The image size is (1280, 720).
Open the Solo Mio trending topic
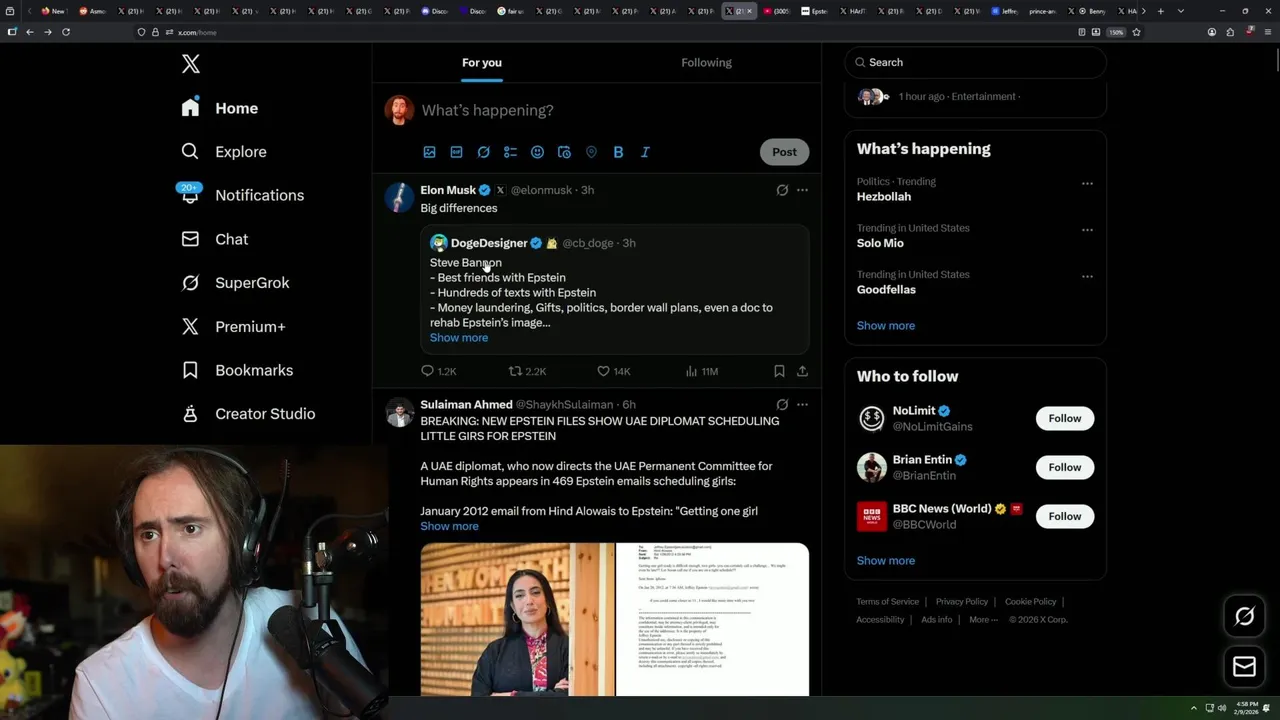[880, 243]
